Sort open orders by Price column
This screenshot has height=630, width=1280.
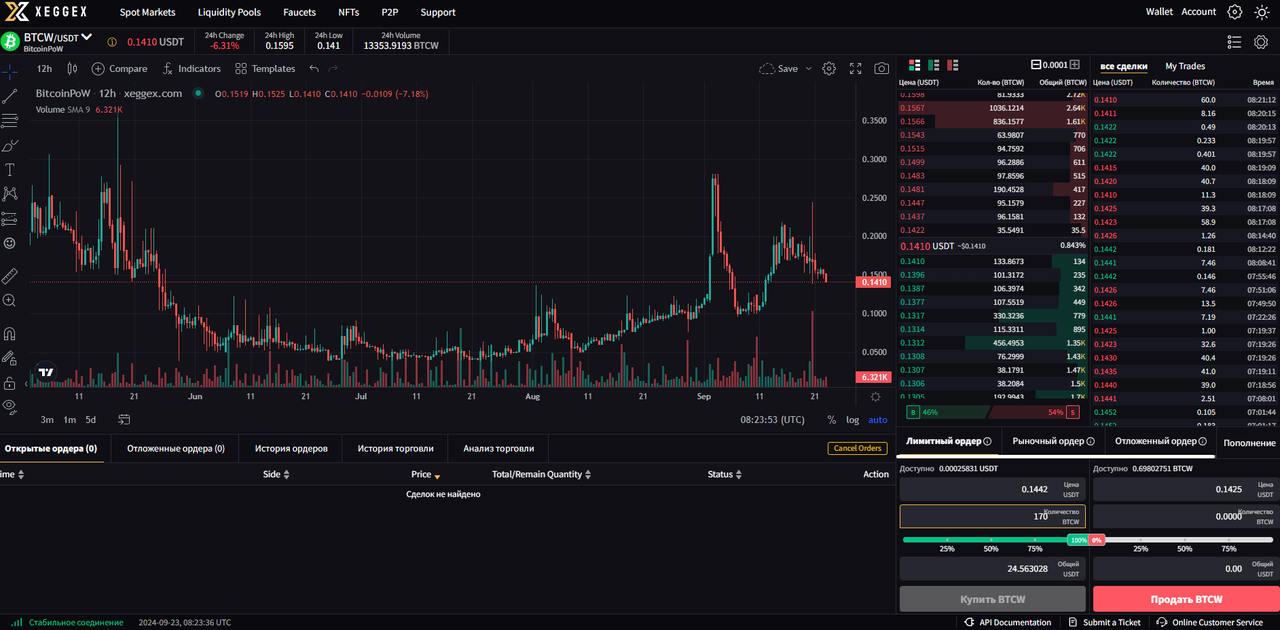[425, 474]
